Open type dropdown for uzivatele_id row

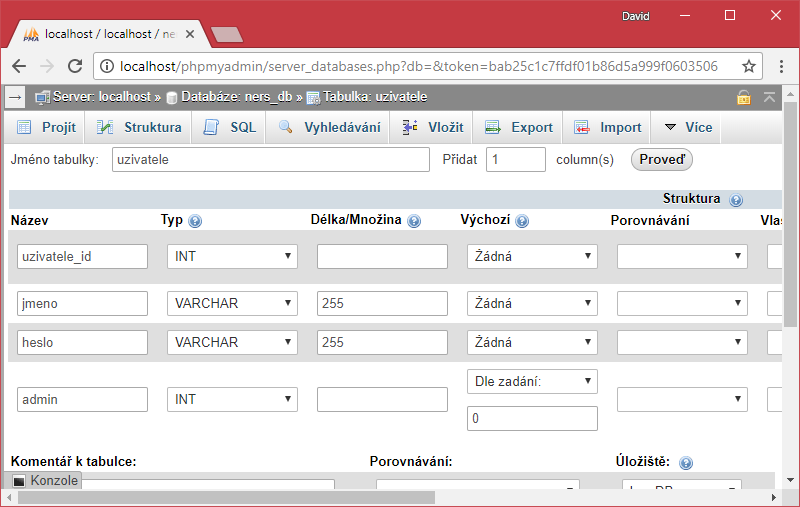[232, 256]
